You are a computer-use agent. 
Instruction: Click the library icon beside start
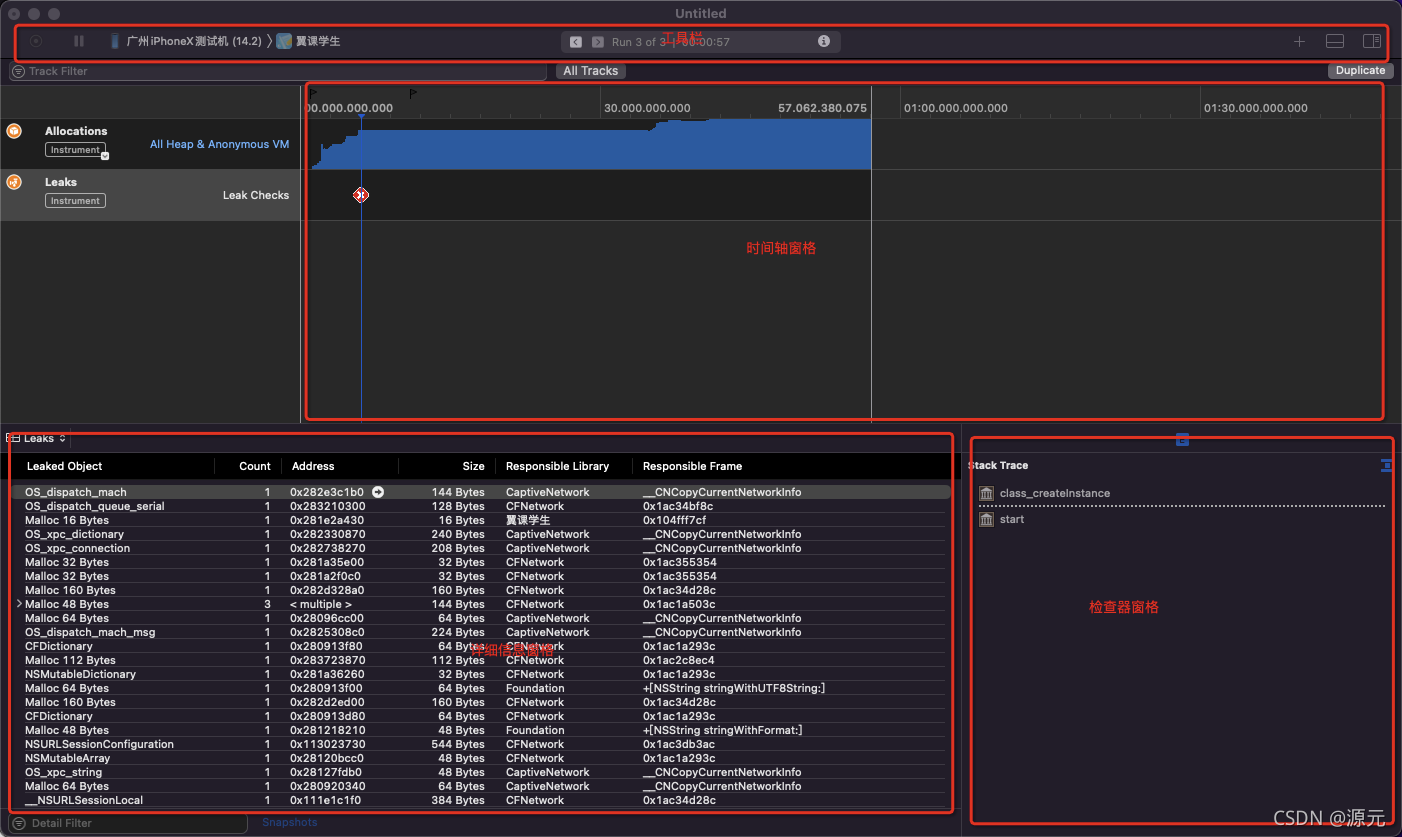click(987, 519)
